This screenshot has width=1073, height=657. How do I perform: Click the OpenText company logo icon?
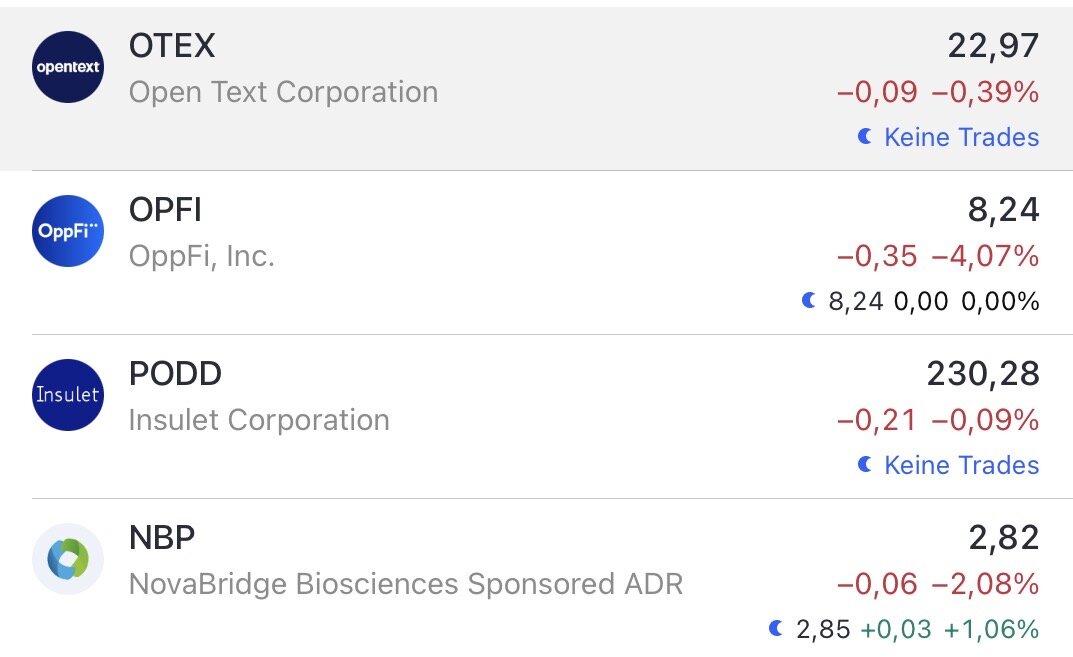pyautogui.click(x=68, y=67)
